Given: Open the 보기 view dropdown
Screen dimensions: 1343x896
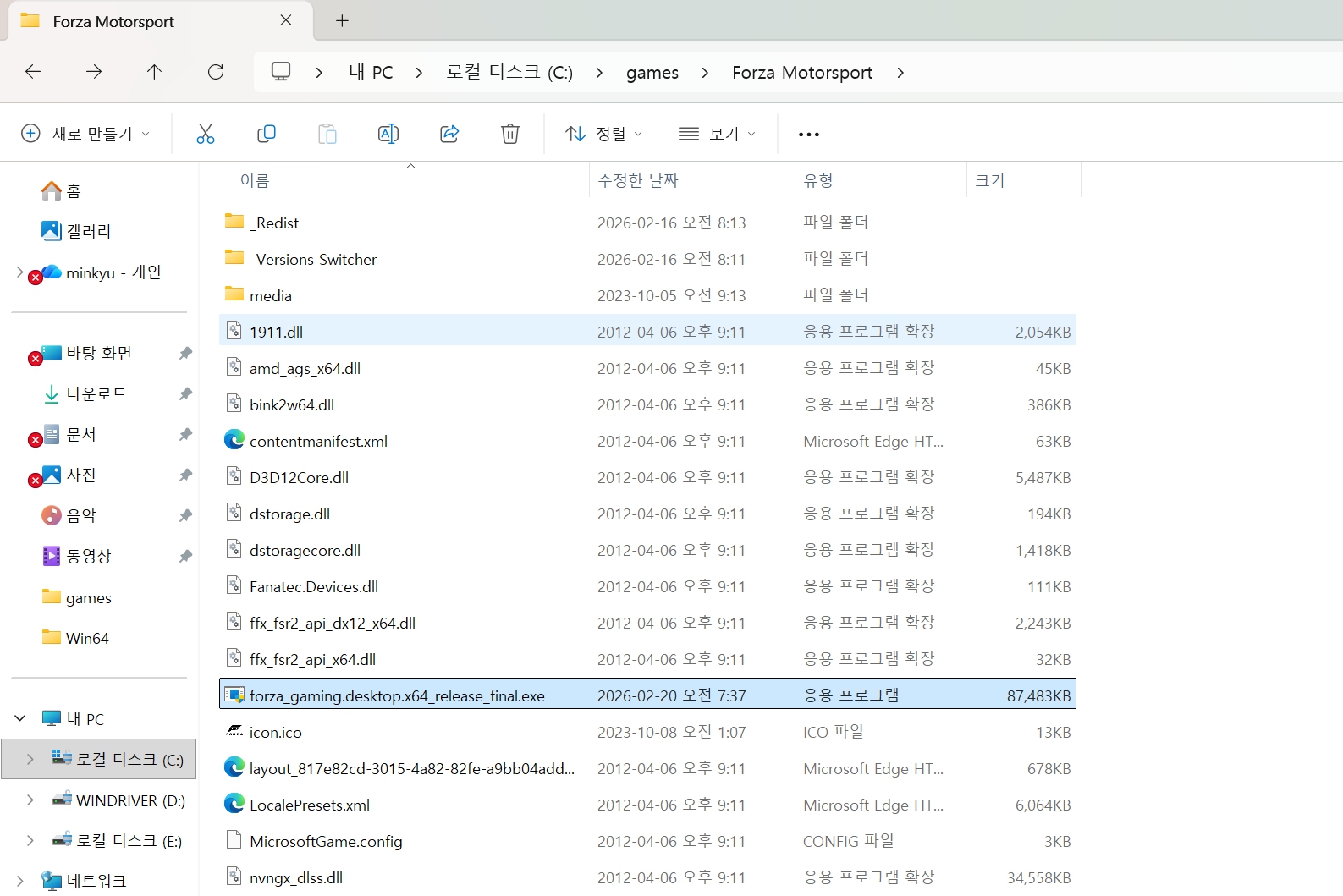Looking at the screenshot, I should pos(717,134).
